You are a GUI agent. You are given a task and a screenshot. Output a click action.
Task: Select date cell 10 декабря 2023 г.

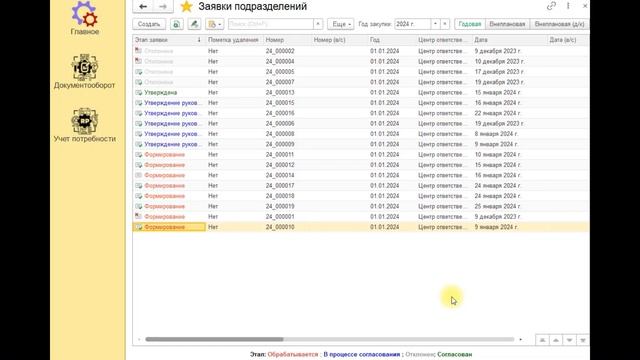(x=499, y=62)
